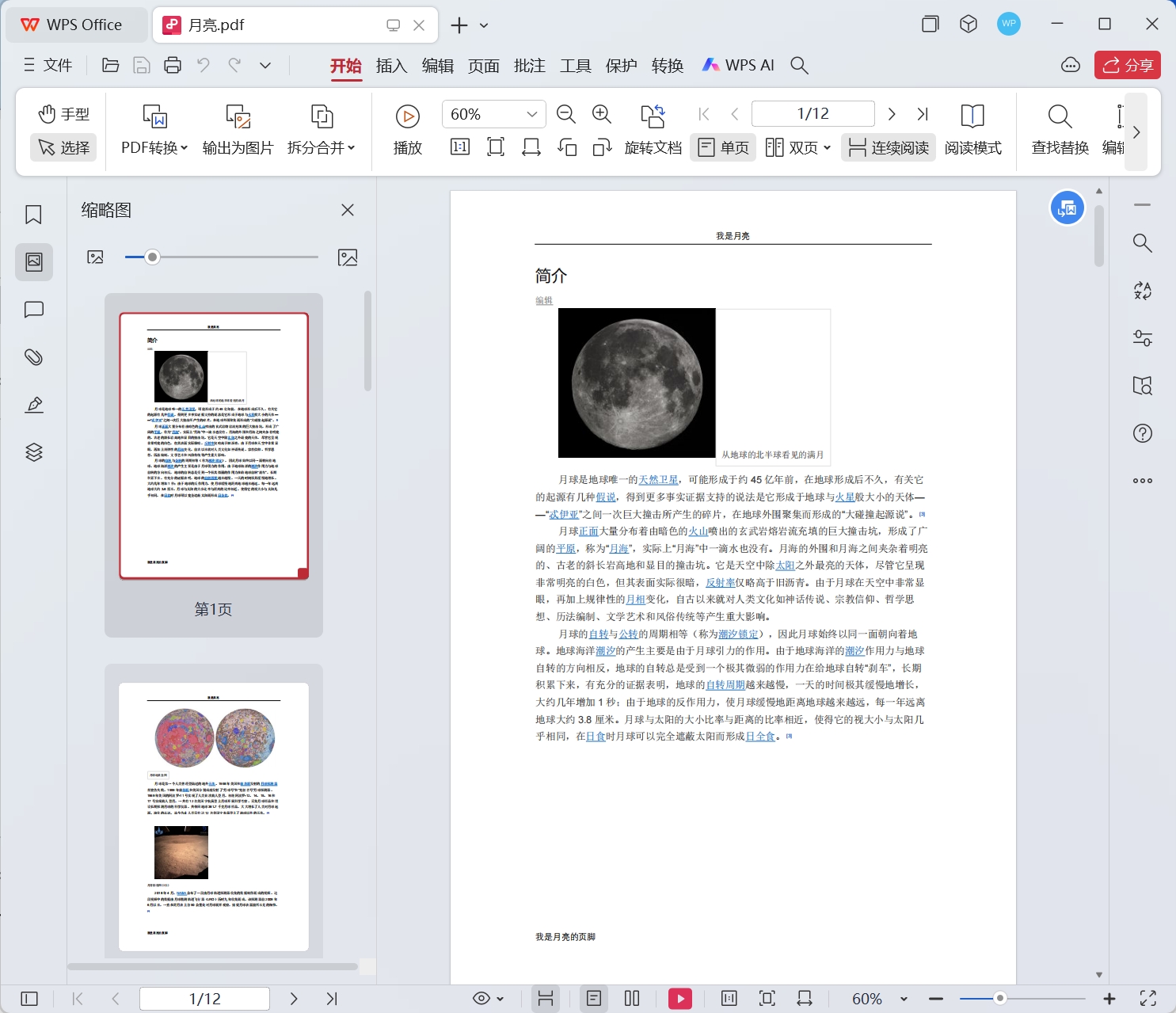Select the 手型 (hand) tool
Screen dimensions: 1176x1013
(63, 113)
